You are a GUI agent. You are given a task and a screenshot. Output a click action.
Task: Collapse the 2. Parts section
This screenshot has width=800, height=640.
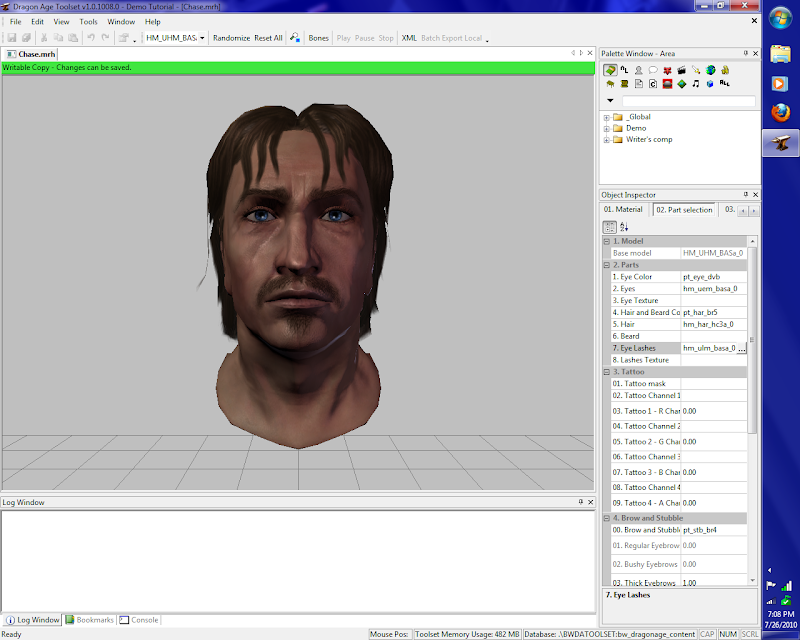click(x=606, y=265)
